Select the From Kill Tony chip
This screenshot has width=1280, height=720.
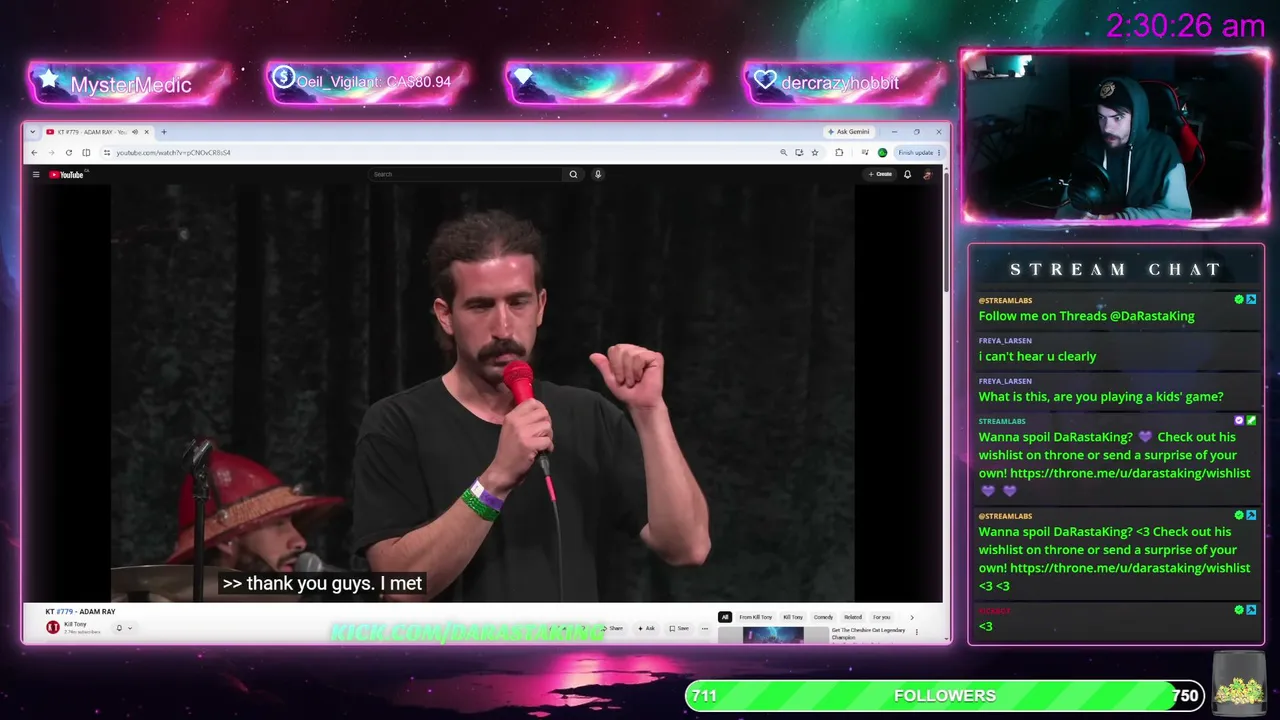pos(756,617)
